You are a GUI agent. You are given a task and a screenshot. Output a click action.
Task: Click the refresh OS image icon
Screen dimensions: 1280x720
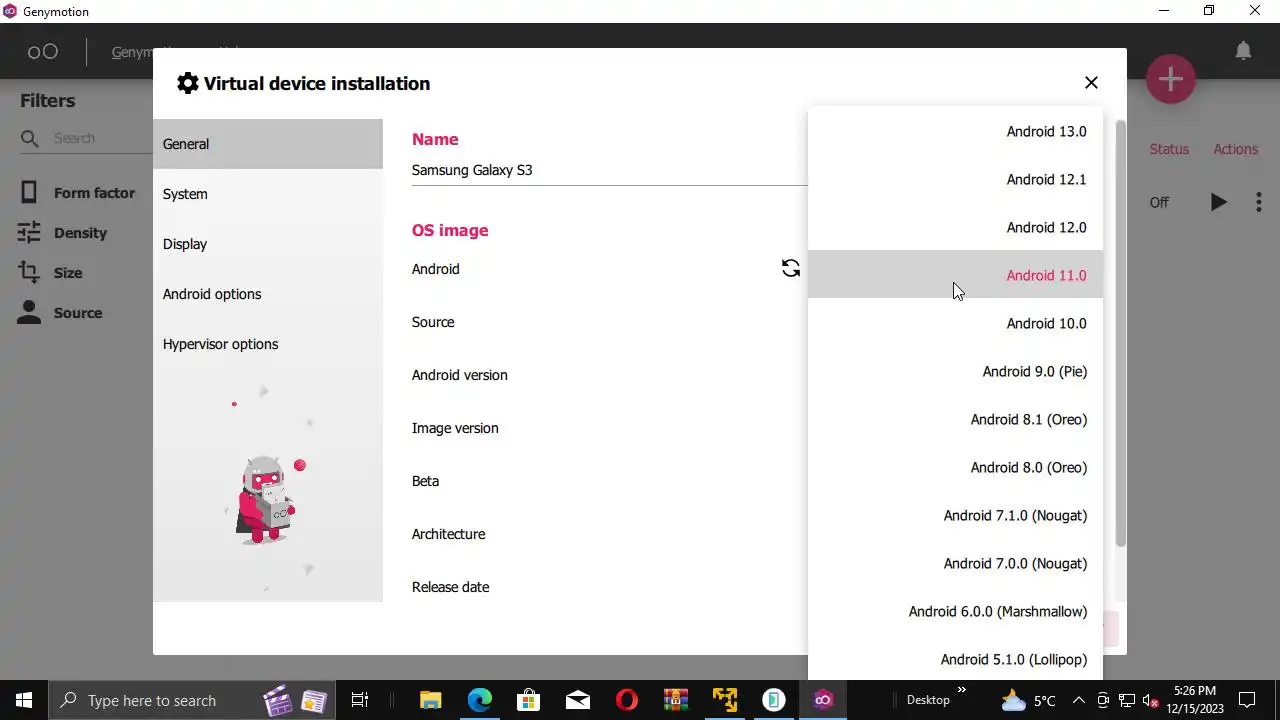(x=790, y=268)
